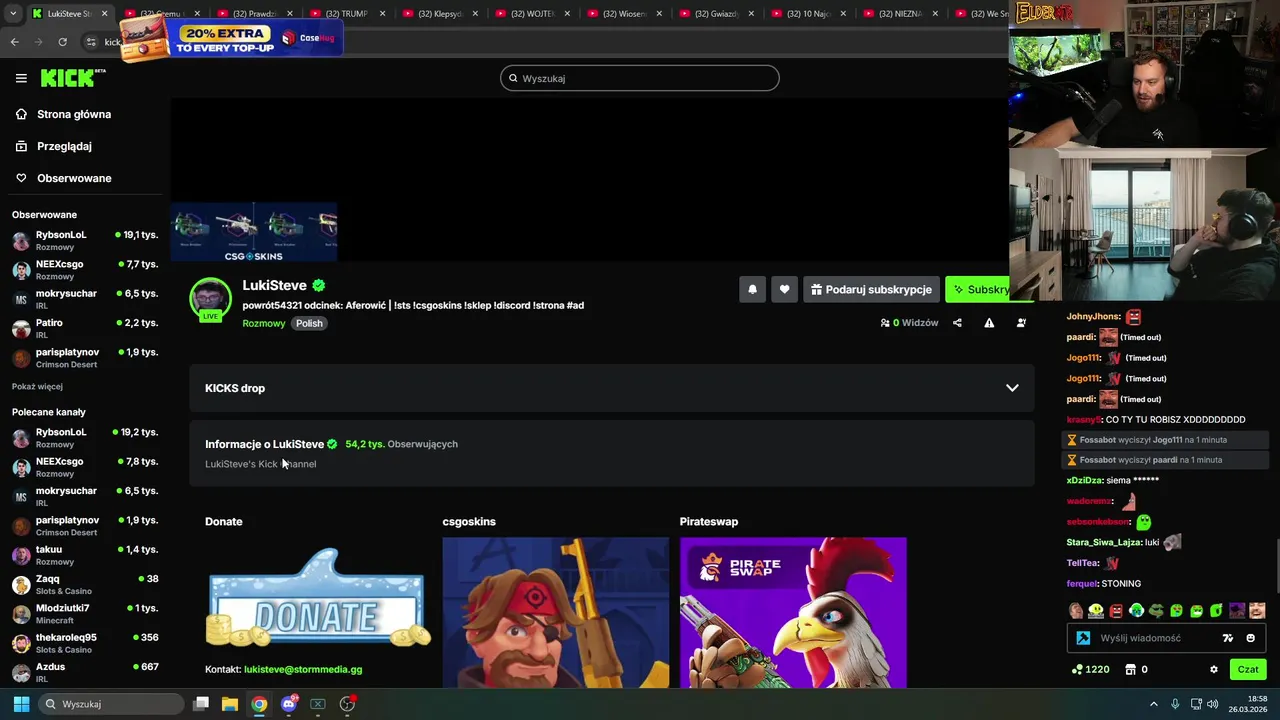Screen dimensions: 1280x720
Task: Click the user icon next to report icon
Action: [1021, 323]
